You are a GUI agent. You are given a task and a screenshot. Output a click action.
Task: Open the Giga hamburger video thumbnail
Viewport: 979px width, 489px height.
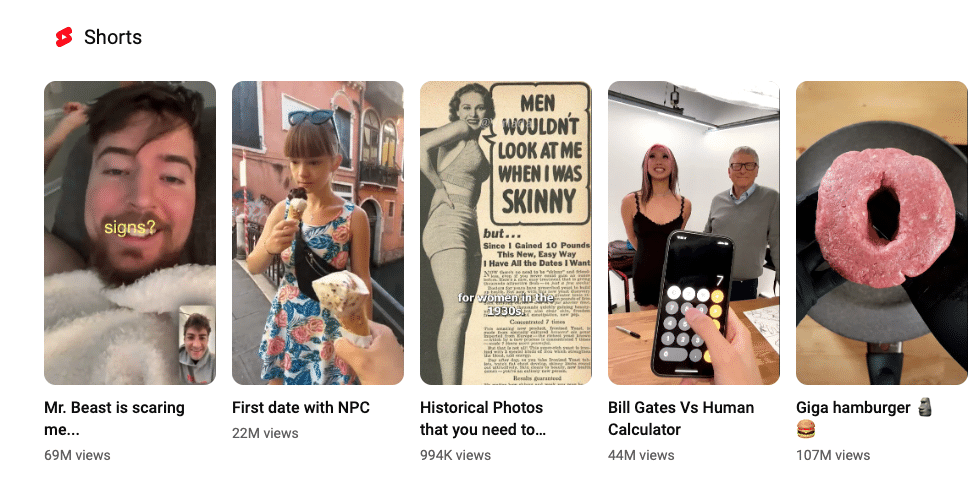coord(882,233)
